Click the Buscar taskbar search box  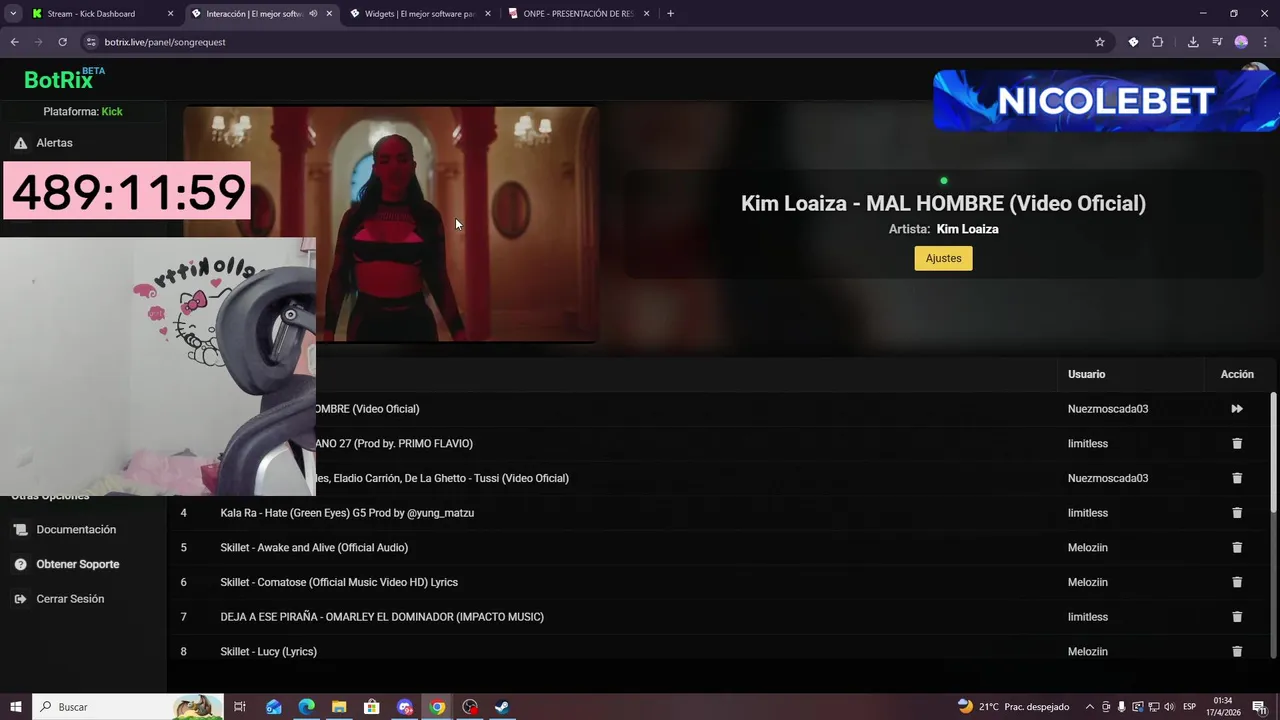point(128,707)
